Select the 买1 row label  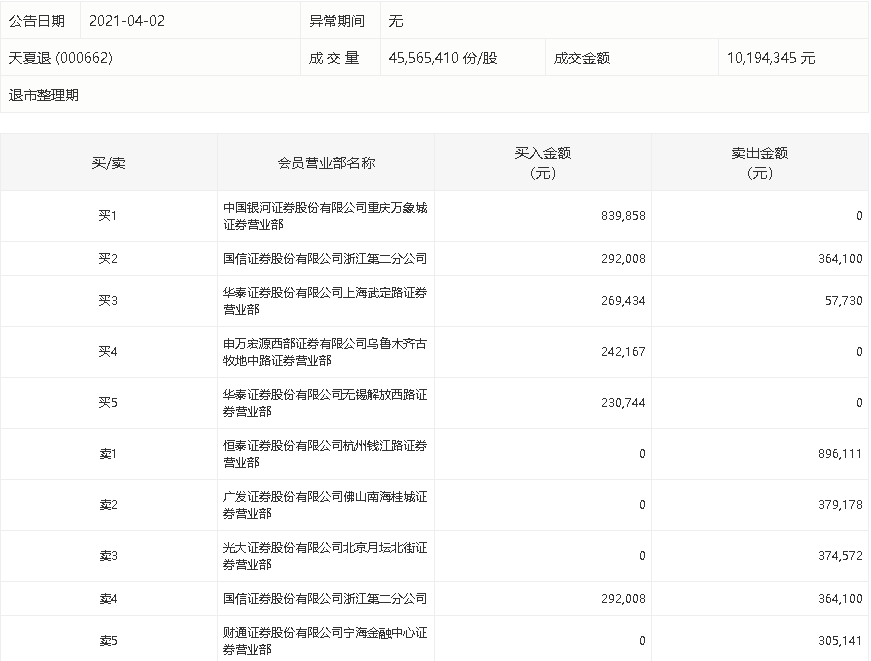(108, 216)
